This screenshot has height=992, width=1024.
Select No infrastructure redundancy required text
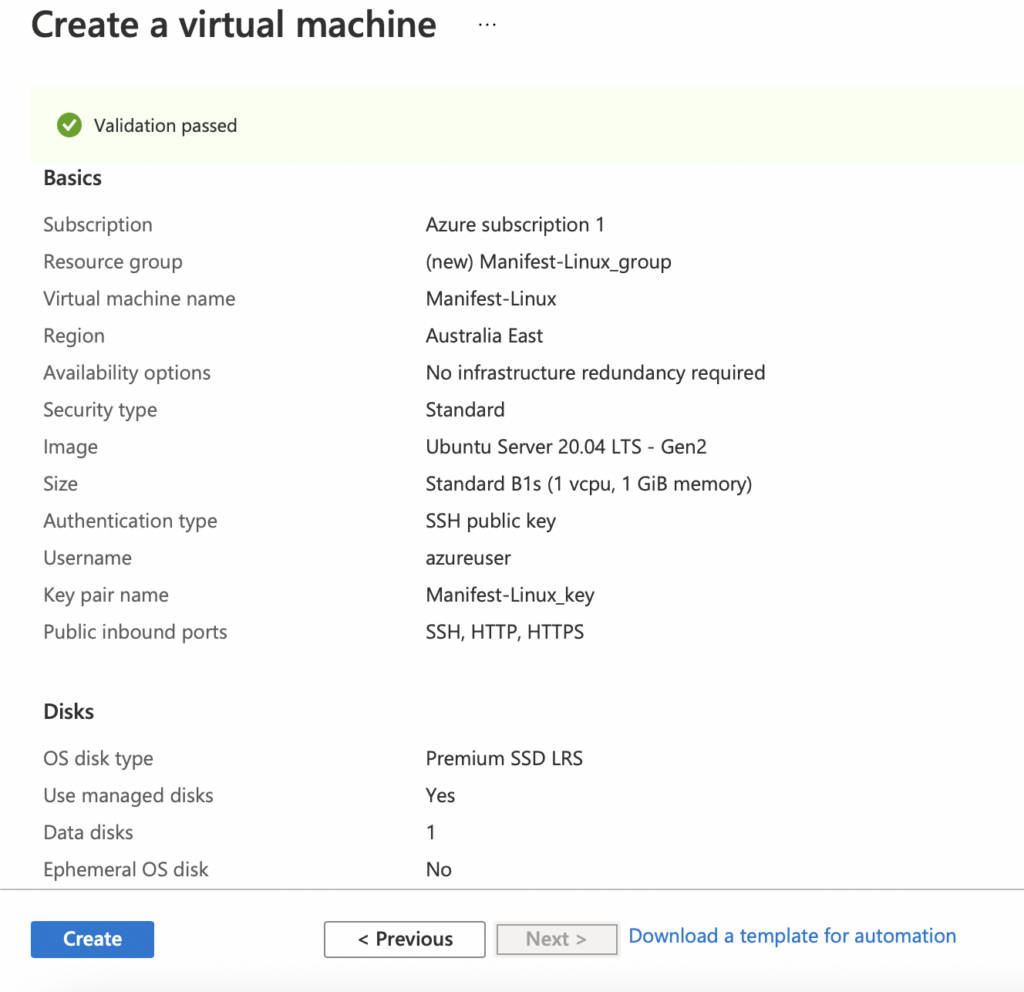(x=596, y=373)
